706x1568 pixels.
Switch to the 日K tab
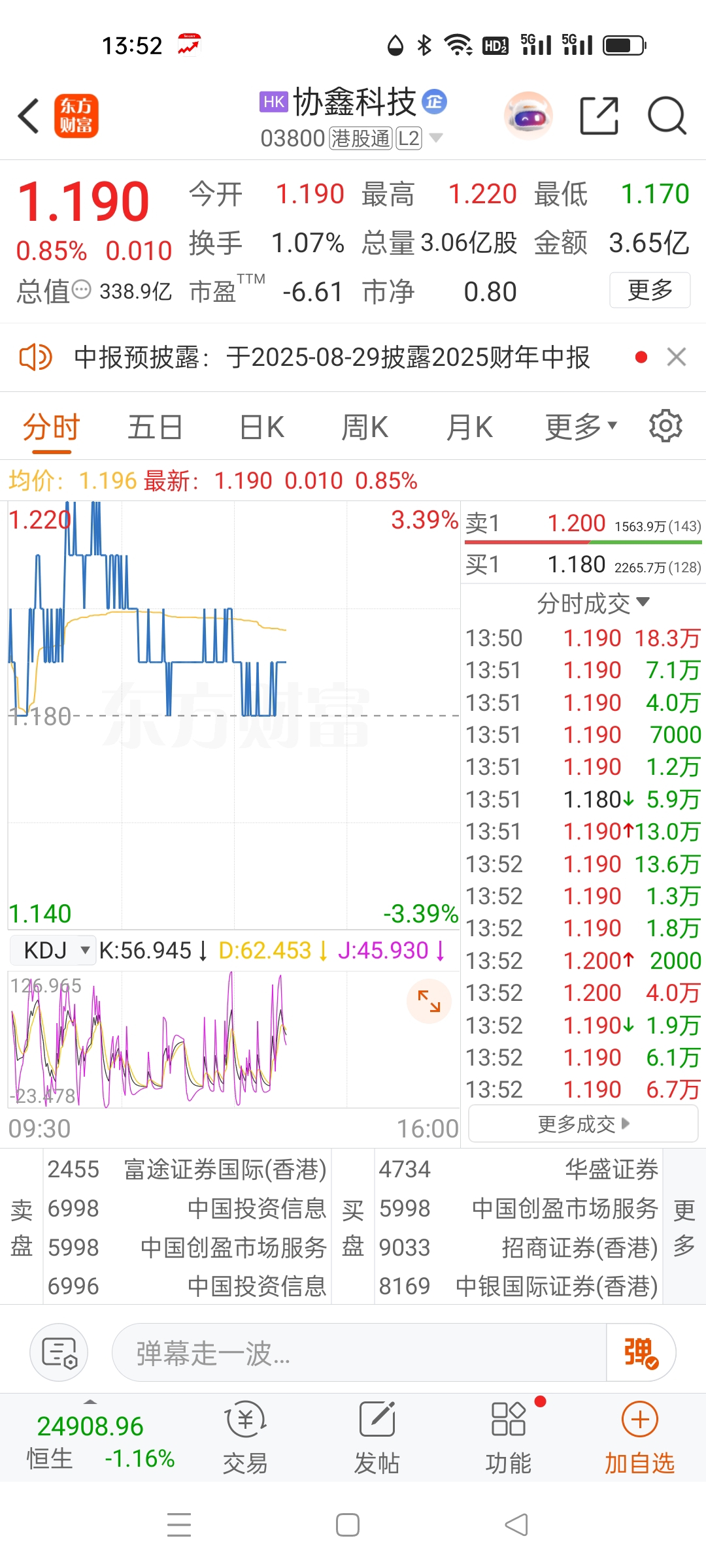[261, 428]
